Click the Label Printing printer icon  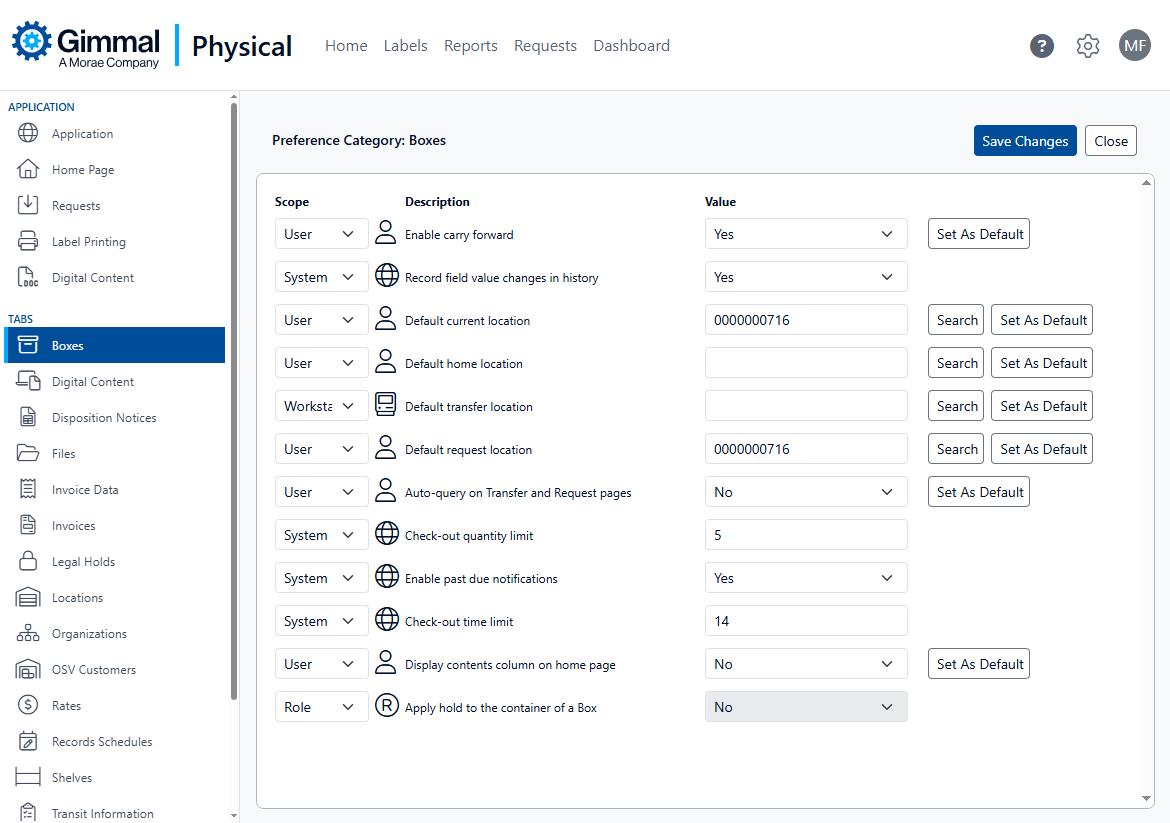pos(28,242)
